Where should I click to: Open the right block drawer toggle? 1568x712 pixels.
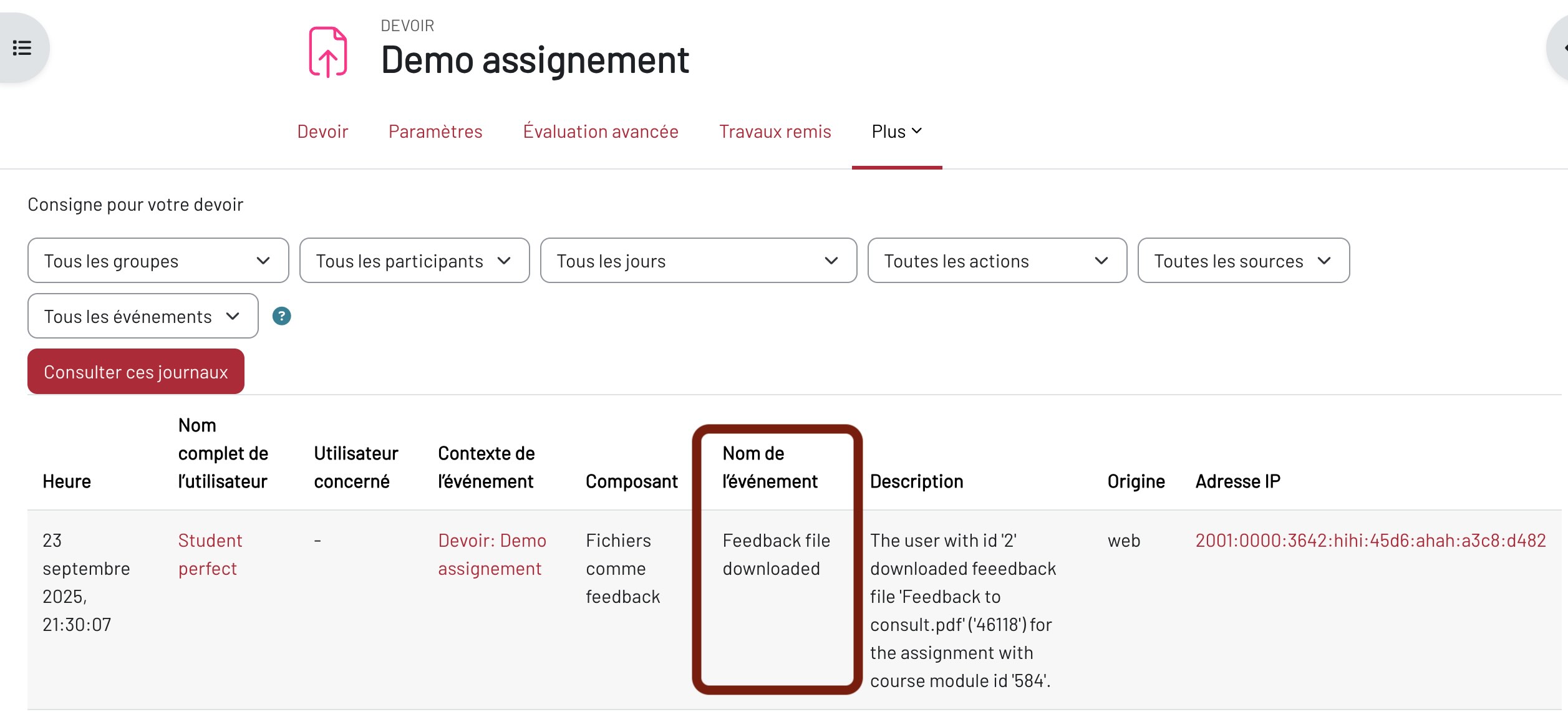tap(1561, 48)
